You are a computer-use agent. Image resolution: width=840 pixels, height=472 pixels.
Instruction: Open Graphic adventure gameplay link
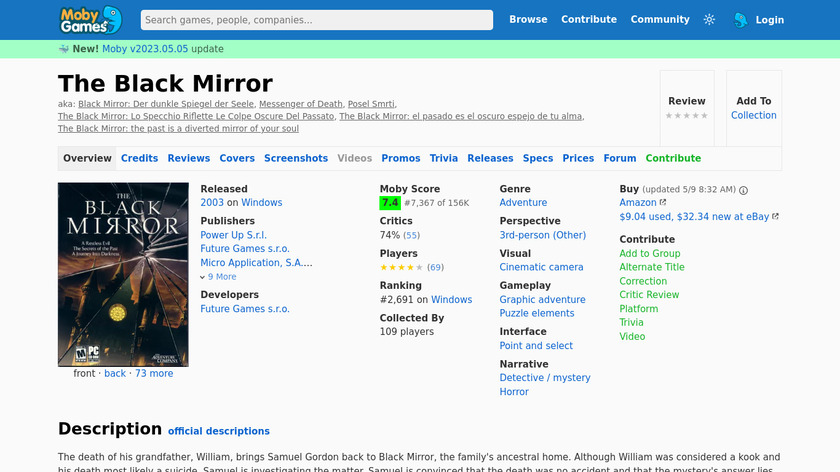click(542, 299)
